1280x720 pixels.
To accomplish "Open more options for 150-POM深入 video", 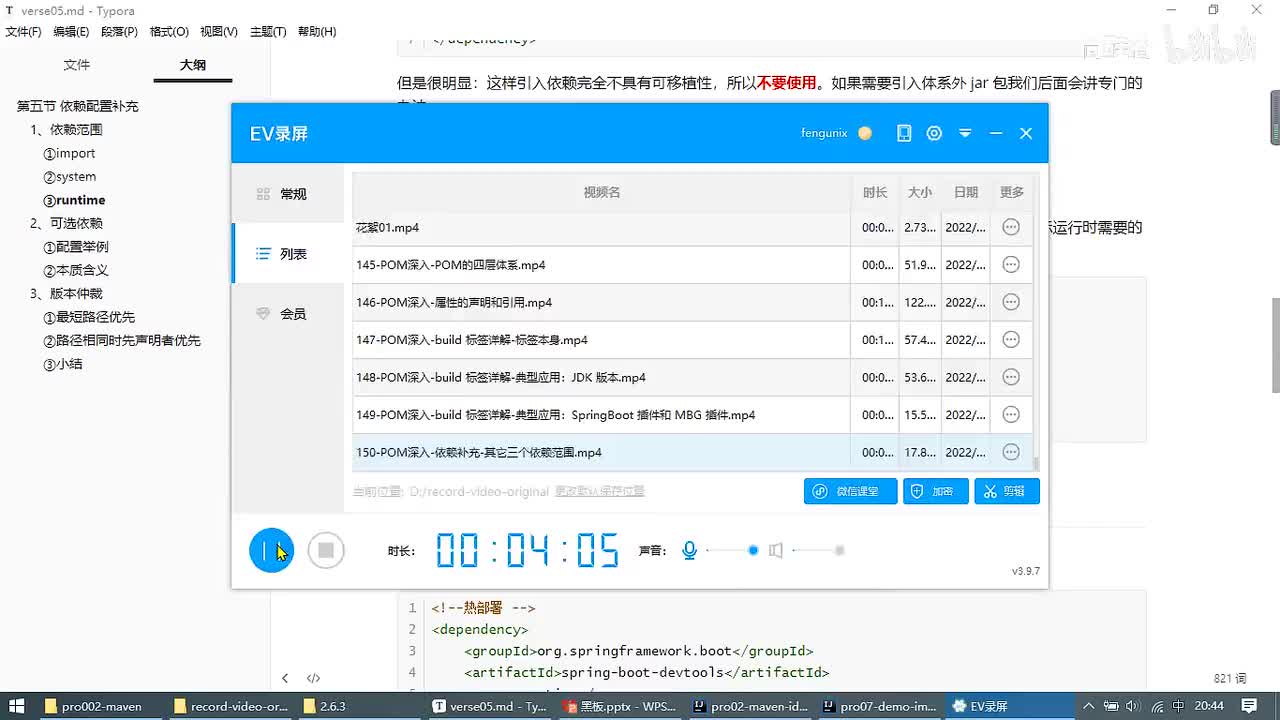I will pos(1011,452).
